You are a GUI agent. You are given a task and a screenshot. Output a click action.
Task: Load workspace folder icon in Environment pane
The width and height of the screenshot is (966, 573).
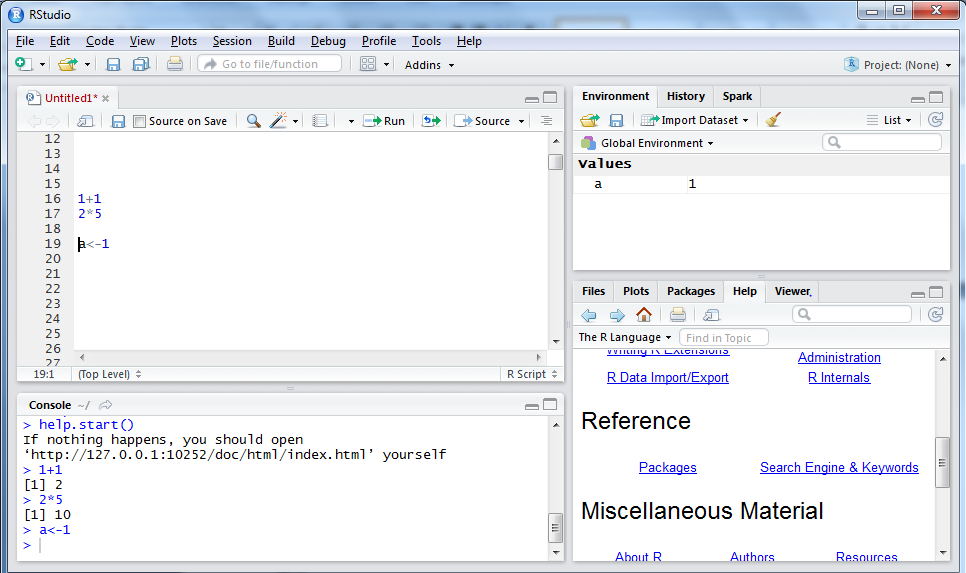590,120
